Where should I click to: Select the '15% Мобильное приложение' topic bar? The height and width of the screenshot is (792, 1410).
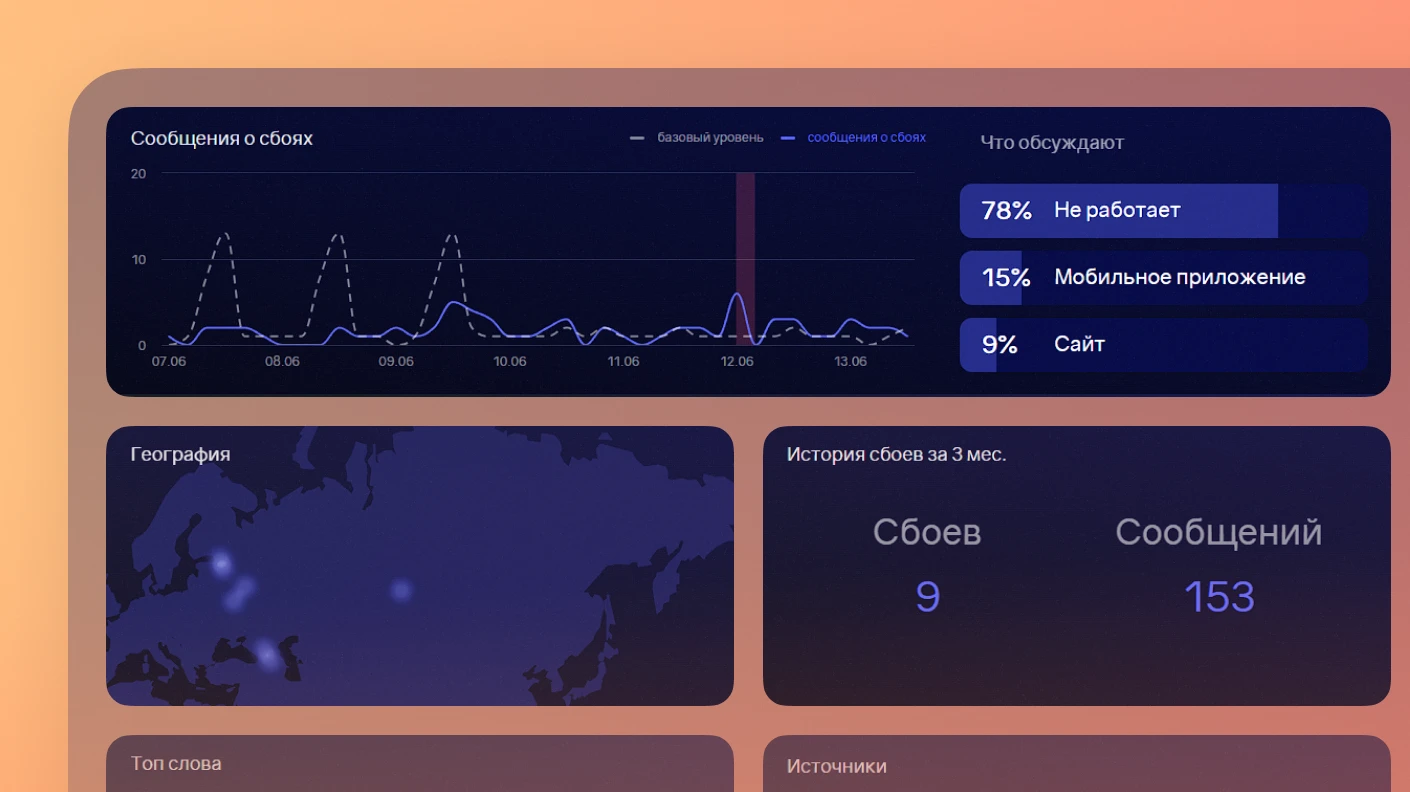click(x=1164, y=278)
